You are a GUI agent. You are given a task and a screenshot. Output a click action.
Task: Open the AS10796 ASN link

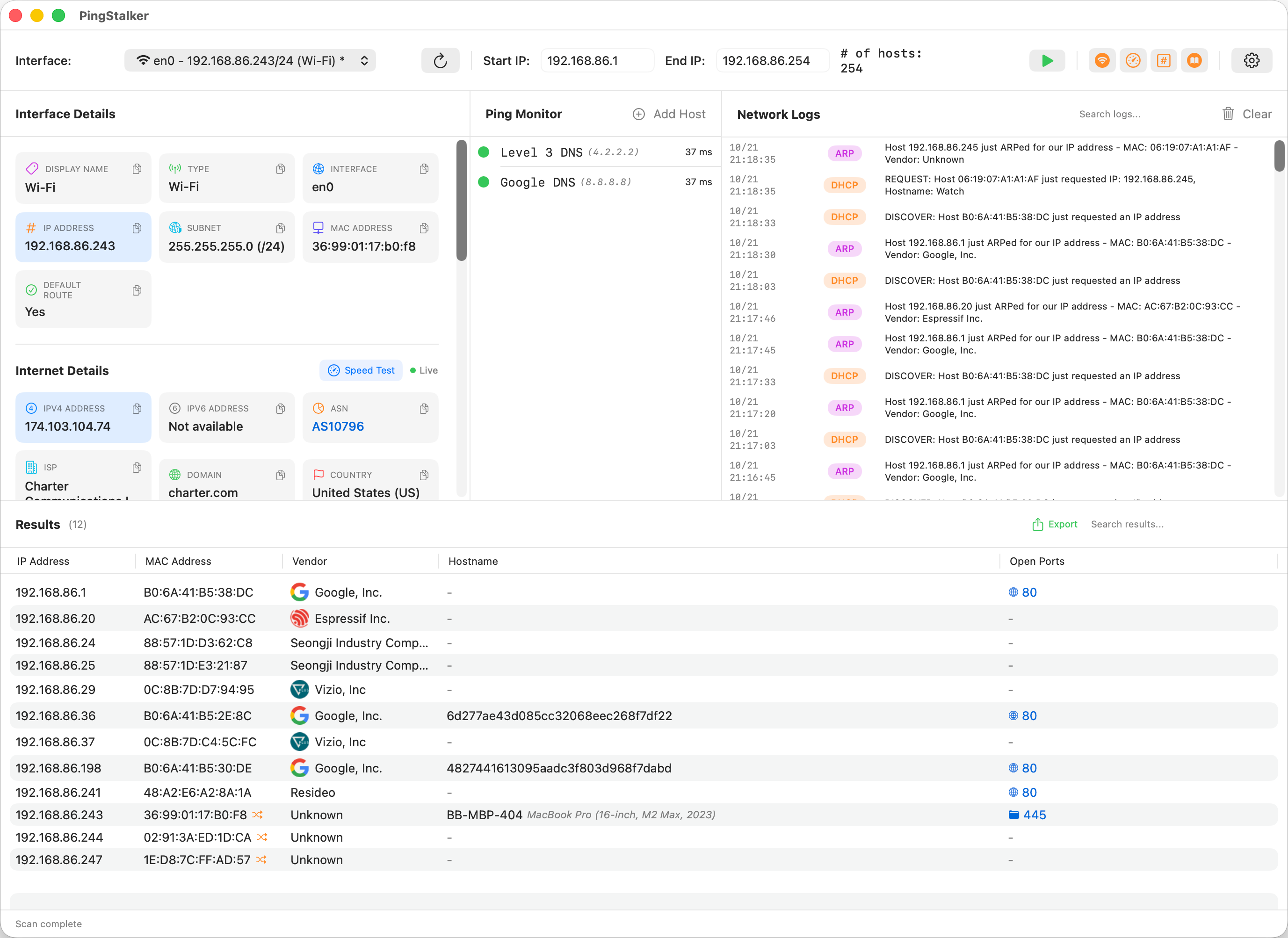pyautogui.click(x=338, y=426)
